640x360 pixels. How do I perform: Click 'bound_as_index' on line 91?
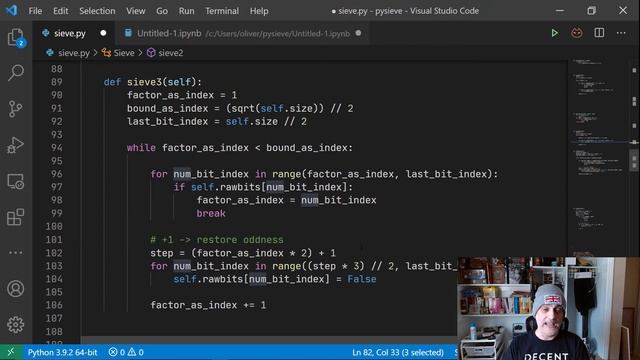coord(167,109)
